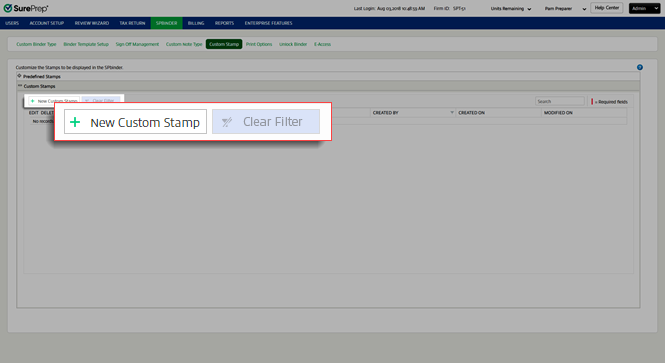Click the 'Customize the Stamps' description text
Screen dimensions: 665x363
70,67
